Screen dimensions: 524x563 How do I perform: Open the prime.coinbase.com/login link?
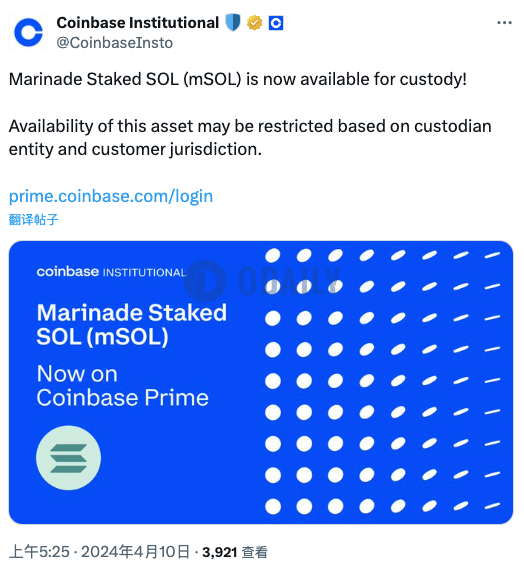pos(111,196)
